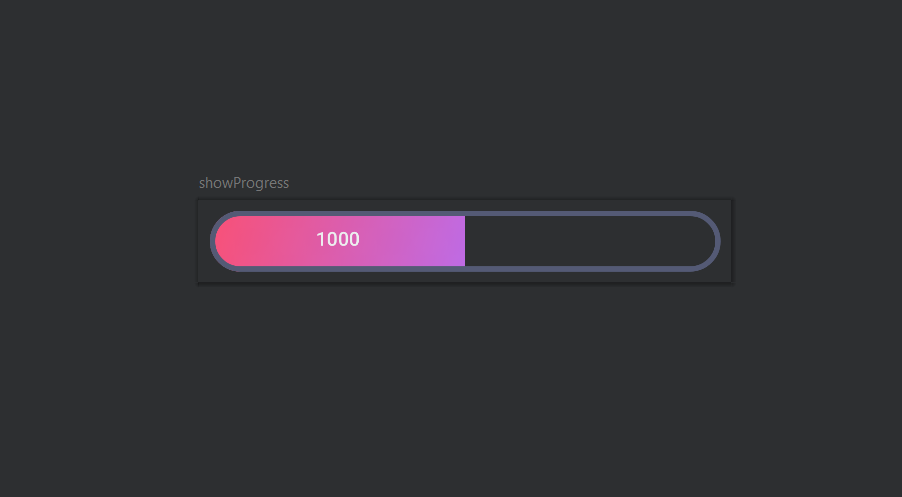This screenshot has height=497, width=902.
Task: Click where the gradient fill meets empty track
Action: point(465,241)
